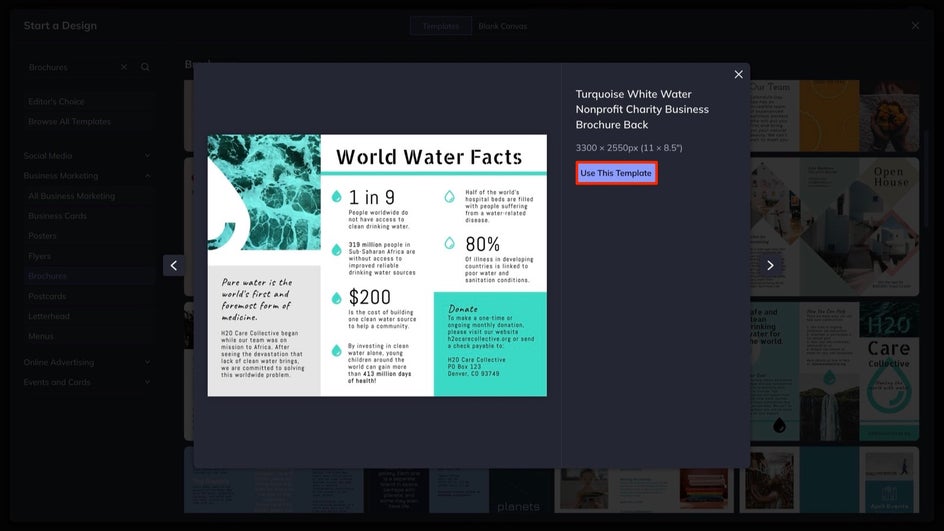Switch to the Templates tab

tap(440, 26)
